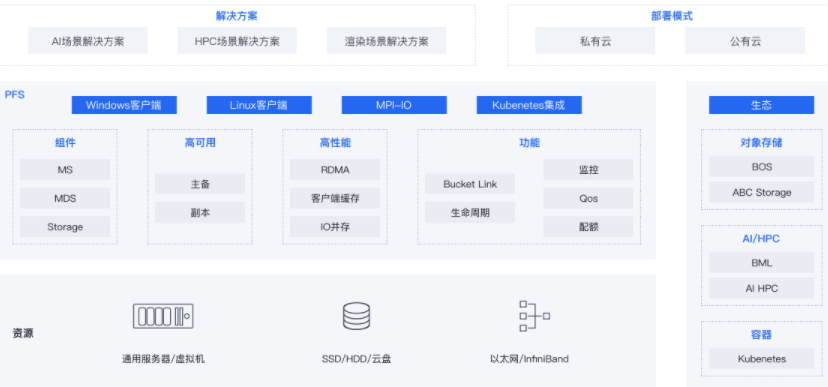Click the 解决方案 section heading
The image size is (828, 387).
237,16
